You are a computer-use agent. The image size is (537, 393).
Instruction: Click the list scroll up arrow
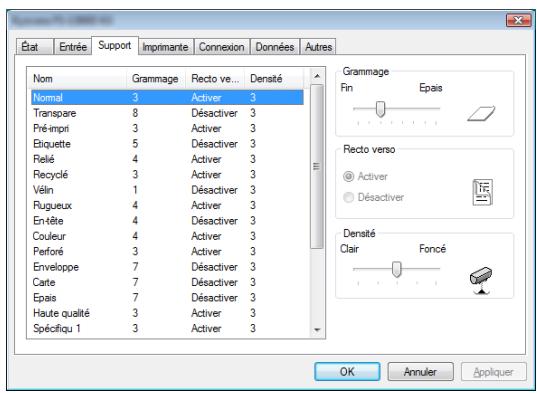tap(317, 76)
